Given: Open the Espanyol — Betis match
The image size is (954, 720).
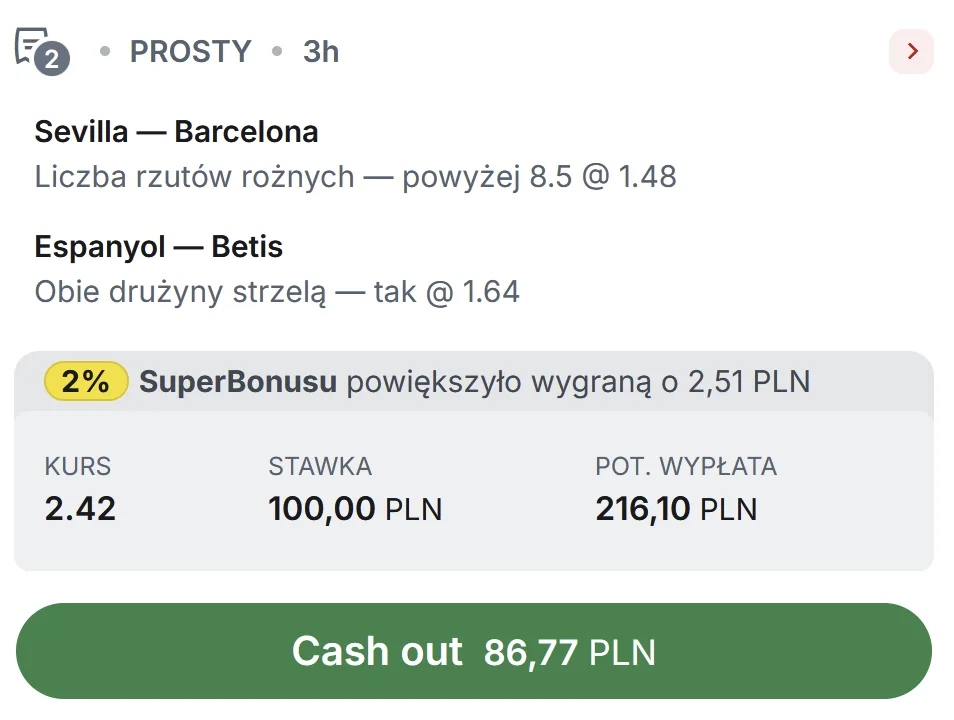Looking at the screenshot, I should pos(158,247).
